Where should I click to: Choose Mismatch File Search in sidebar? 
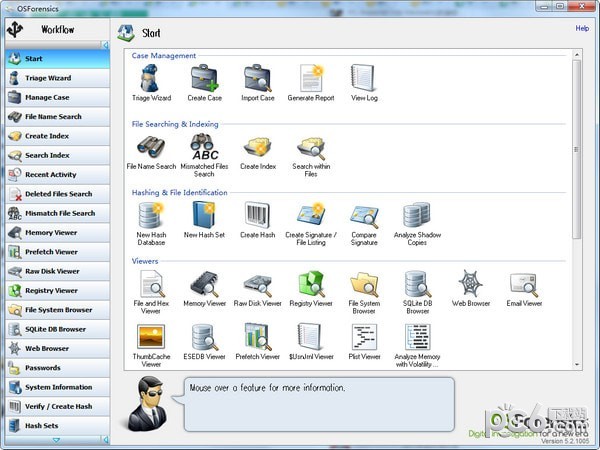tap(58, 214)
